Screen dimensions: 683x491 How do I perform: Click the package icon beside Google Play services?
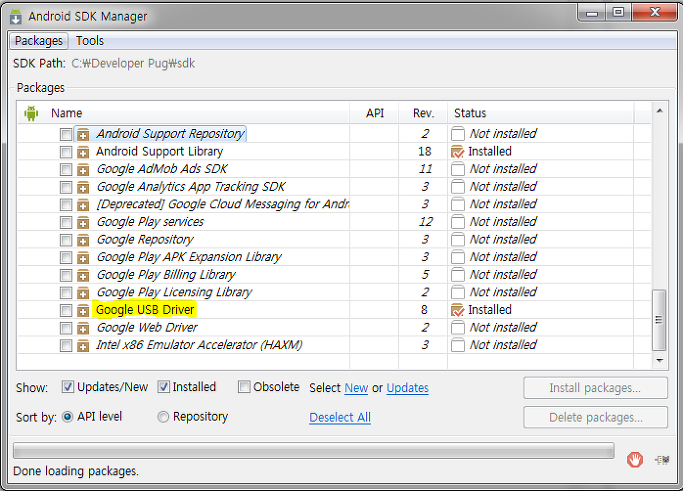point(83,223)
